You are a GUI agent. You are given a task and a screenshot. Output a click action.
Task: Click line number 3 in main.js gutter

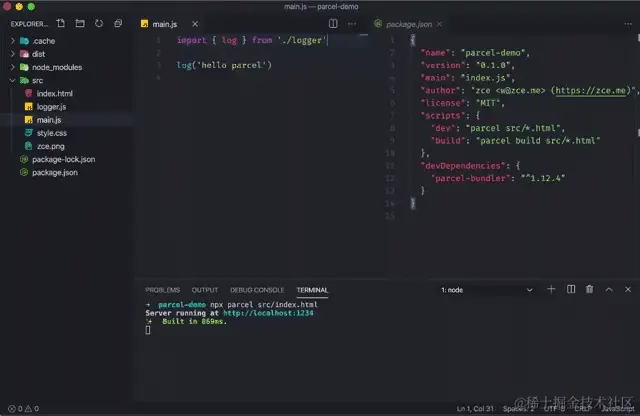pos(158,65)
